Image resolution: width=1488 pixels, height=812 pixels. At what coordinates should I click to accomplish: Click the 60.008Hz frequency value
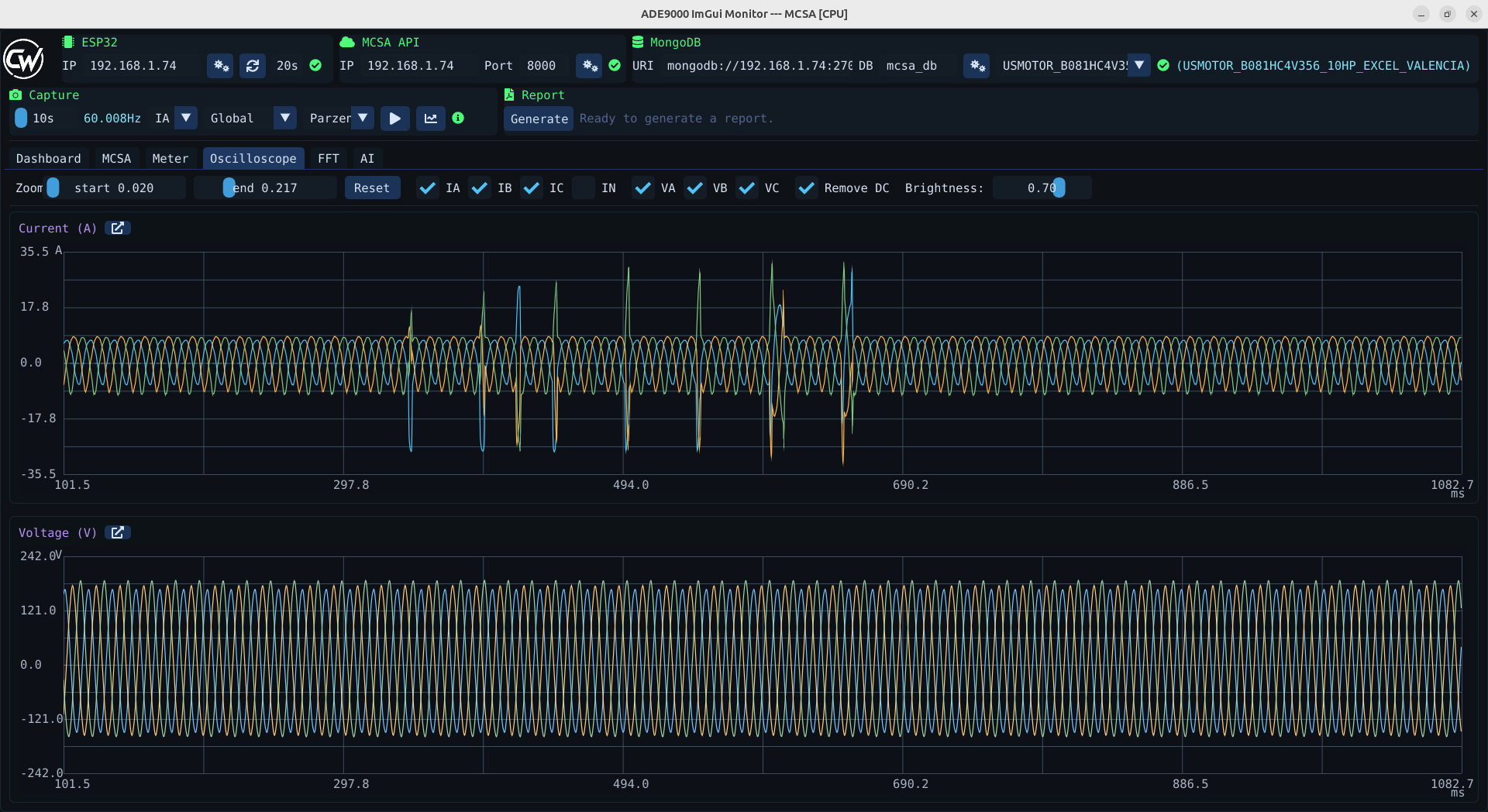[112, 119]
